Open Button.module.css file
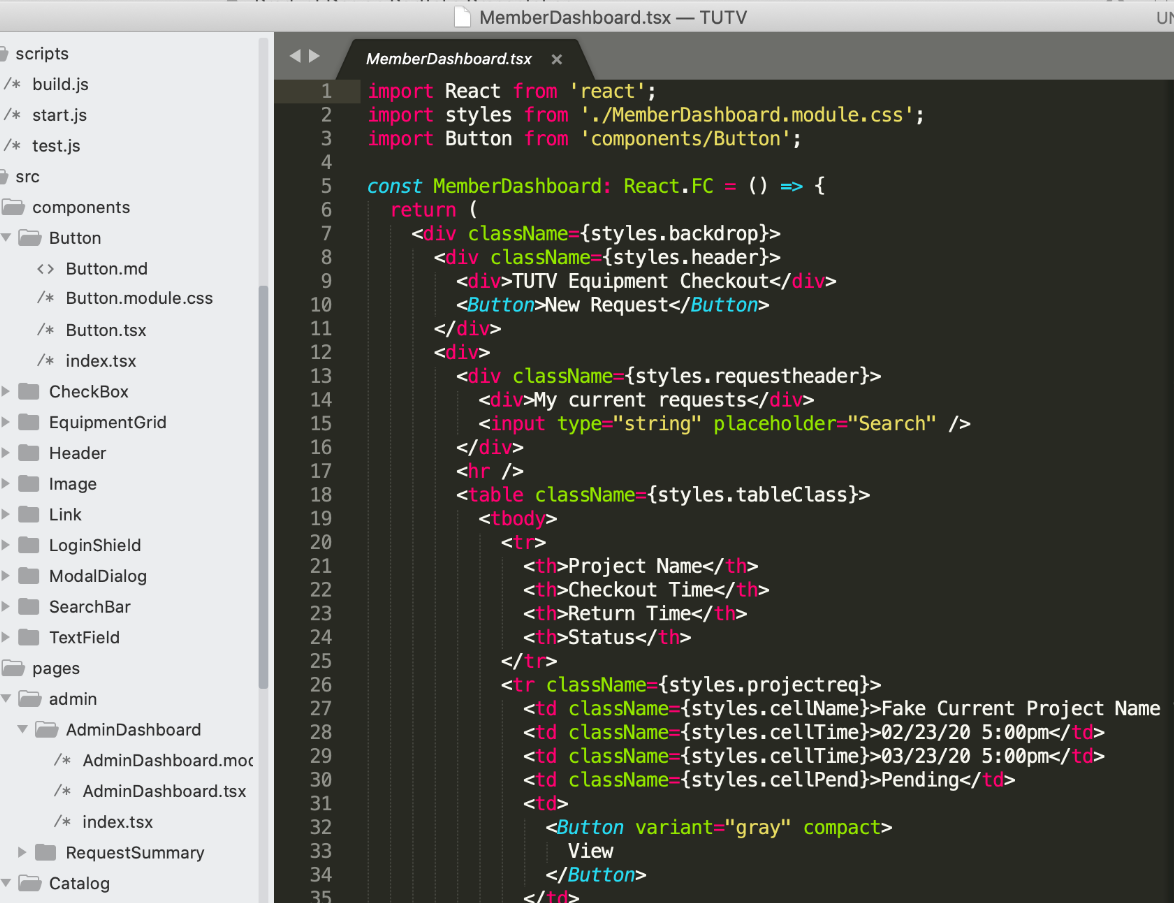 pyautogui.click(x=139, y=298)
